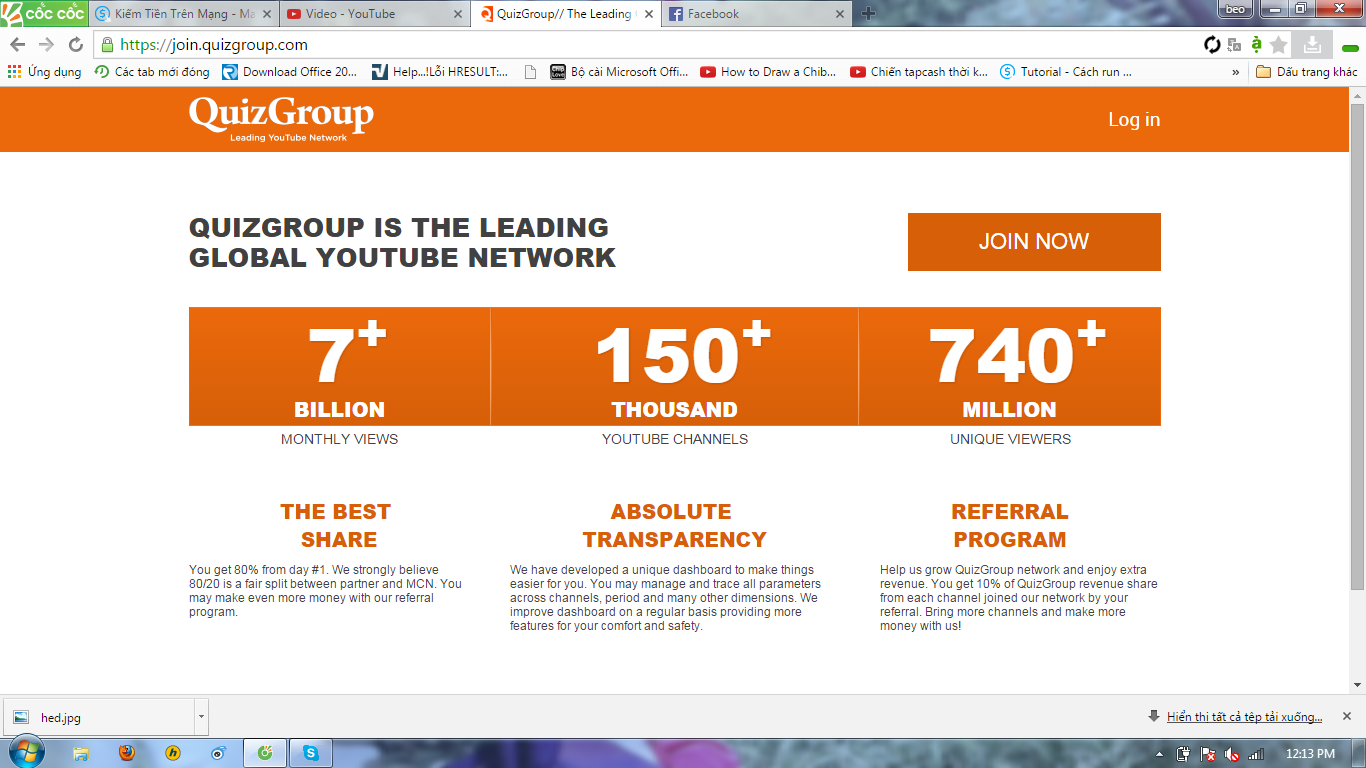
Task: Click the ABSOLUTE TRANSPARENCY heading
Action: click(675, 526)
